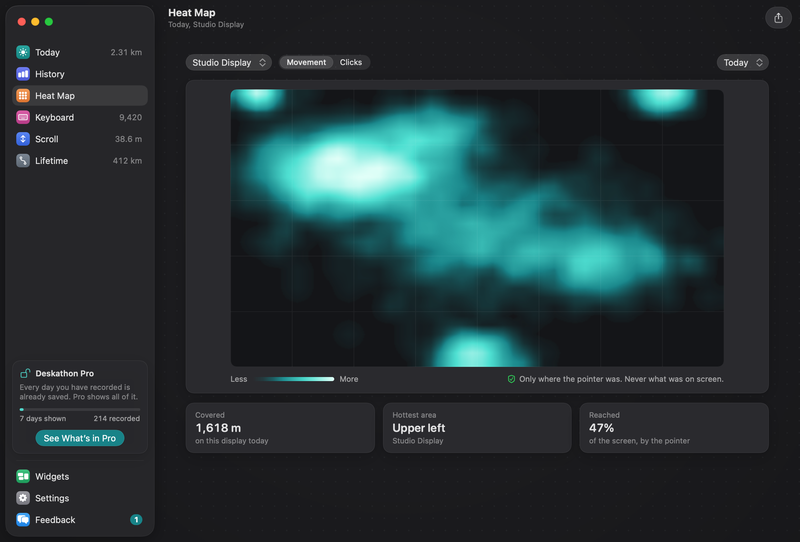Open the Today sidebar item
The height and width of the screenshot is (542, 800).
coord(80,52)
